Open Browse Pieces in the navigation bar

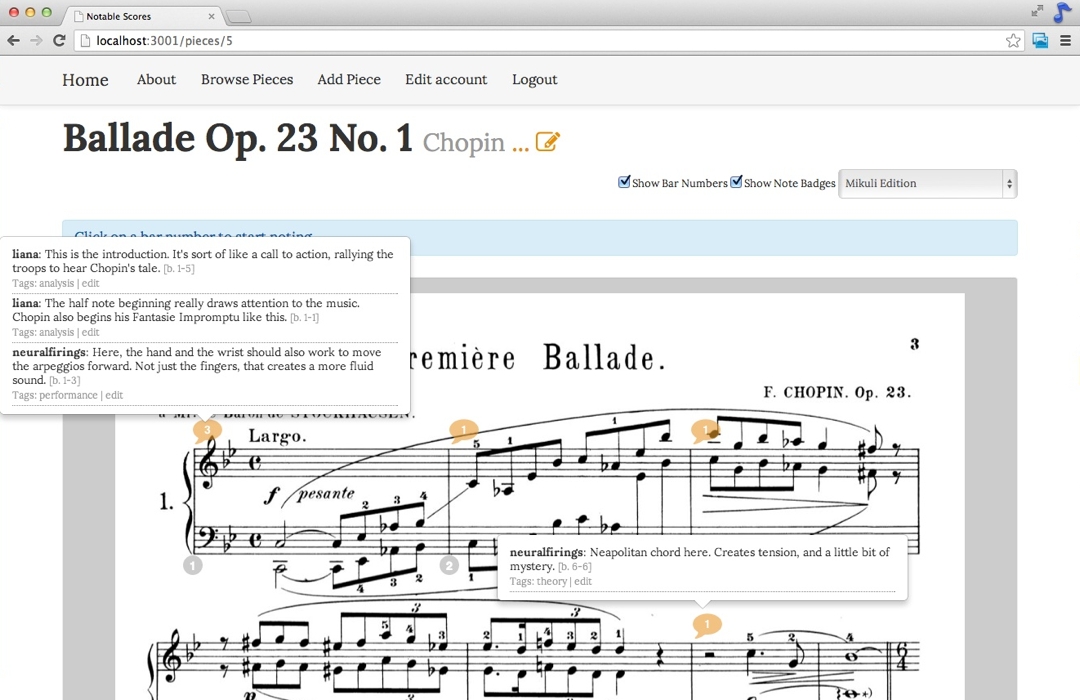pos(247,80)
